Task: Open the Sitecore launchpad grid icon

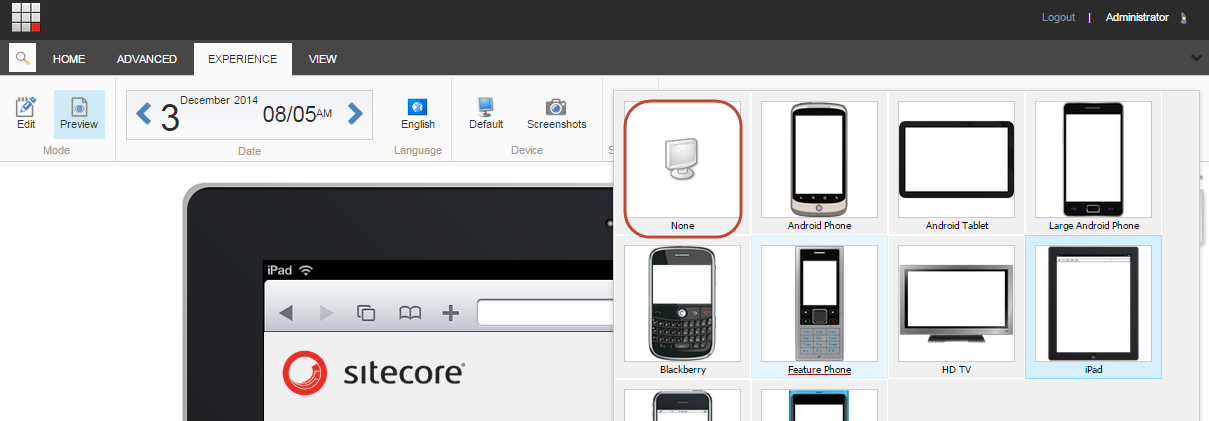Action: [26, 18]
